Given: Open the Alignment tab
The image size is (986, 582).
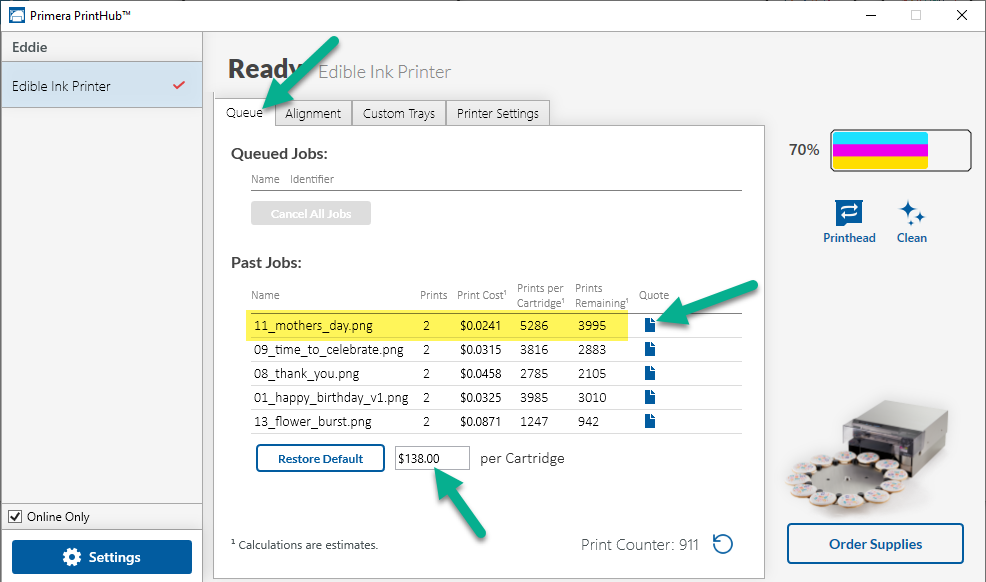Looking at the screenshot, I should [x=313, y=113].
